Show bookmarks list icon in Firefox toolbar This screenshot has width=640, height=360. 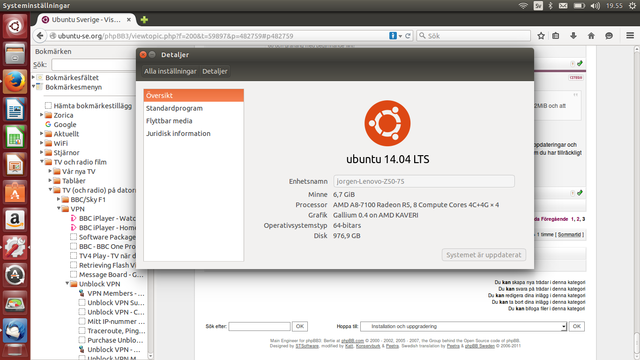556,36
